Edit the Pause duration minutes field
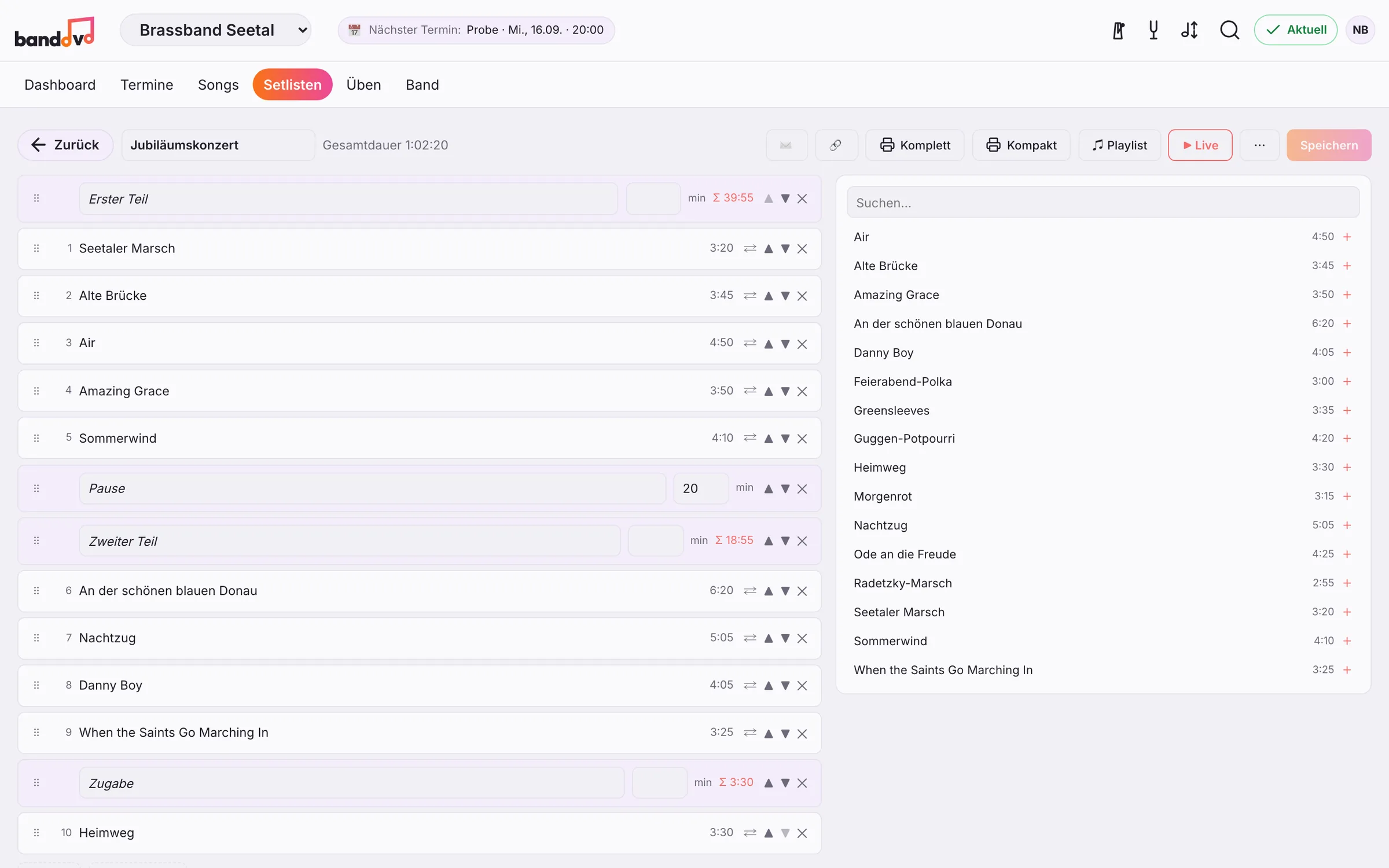The width and height of the screenshot is (1389, 868). (x=701, y=488)
